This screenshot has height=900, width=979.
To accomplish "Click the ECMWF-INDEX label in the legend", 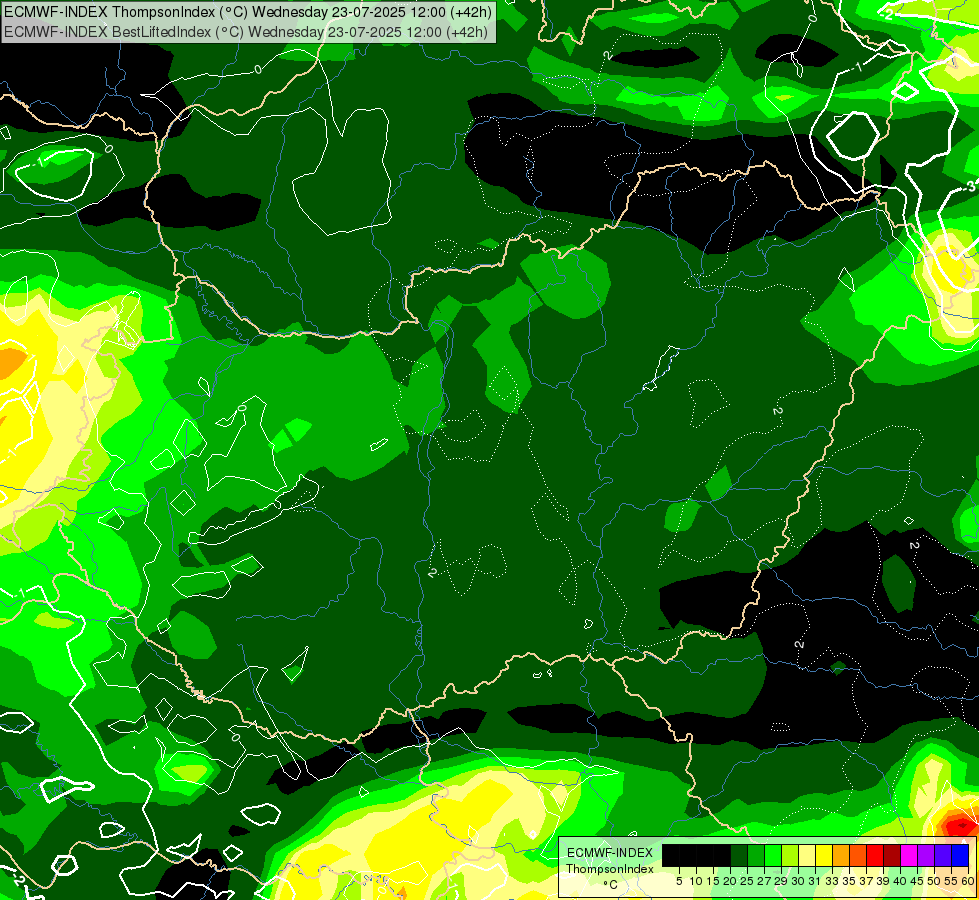I will 610,853.
